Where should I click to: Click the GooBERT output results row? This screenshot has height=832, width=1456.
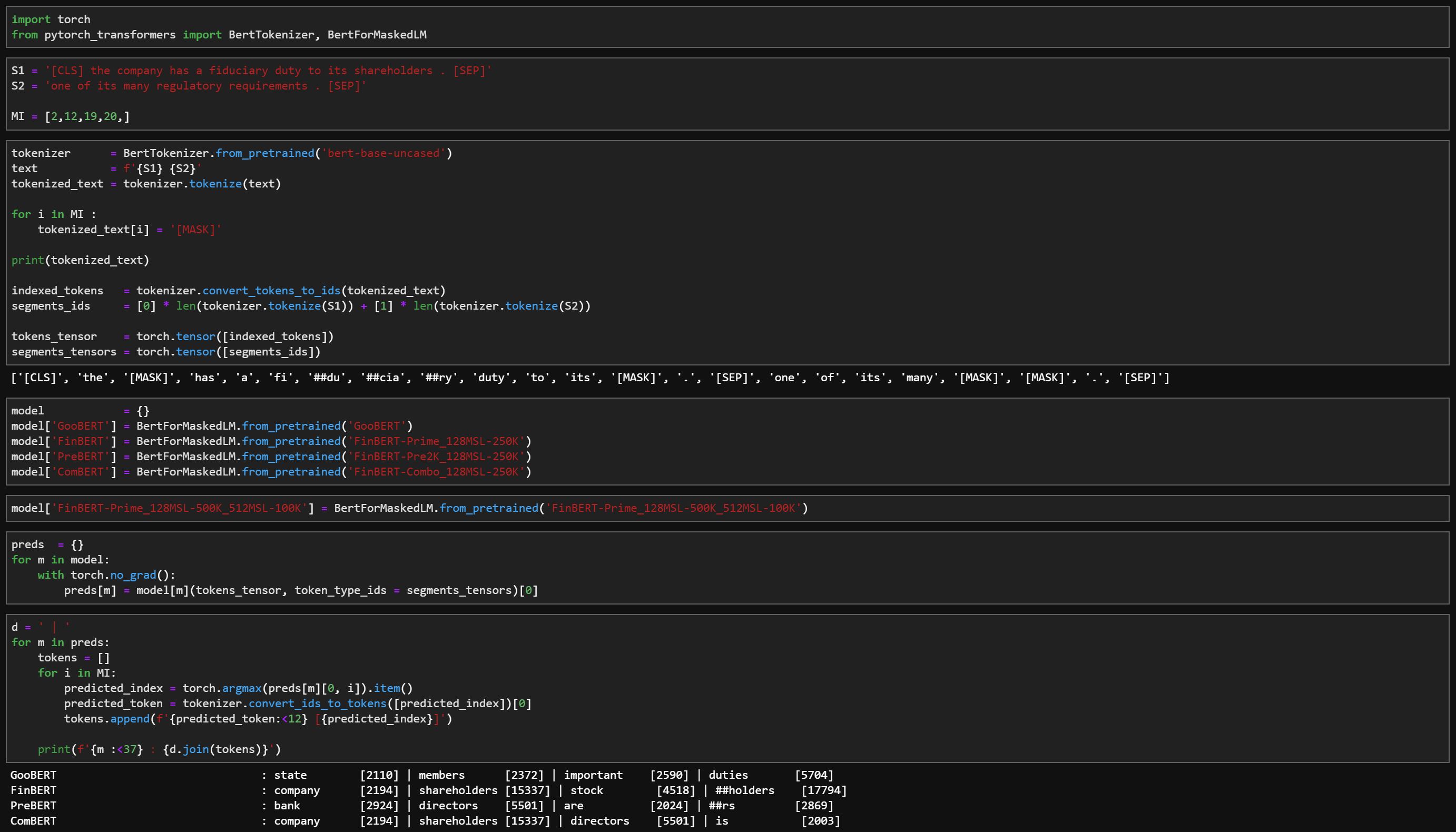click(421, 776)
